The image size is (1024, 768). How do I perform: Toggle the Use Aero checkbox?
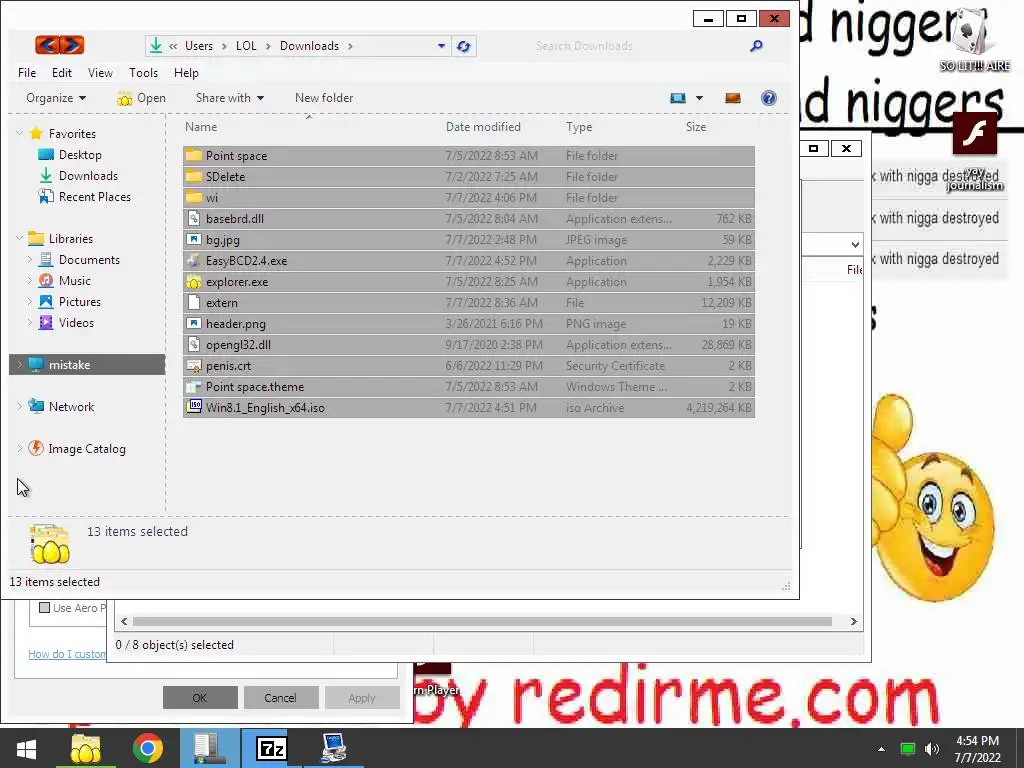pyautogui.click(x=44, y=607)
